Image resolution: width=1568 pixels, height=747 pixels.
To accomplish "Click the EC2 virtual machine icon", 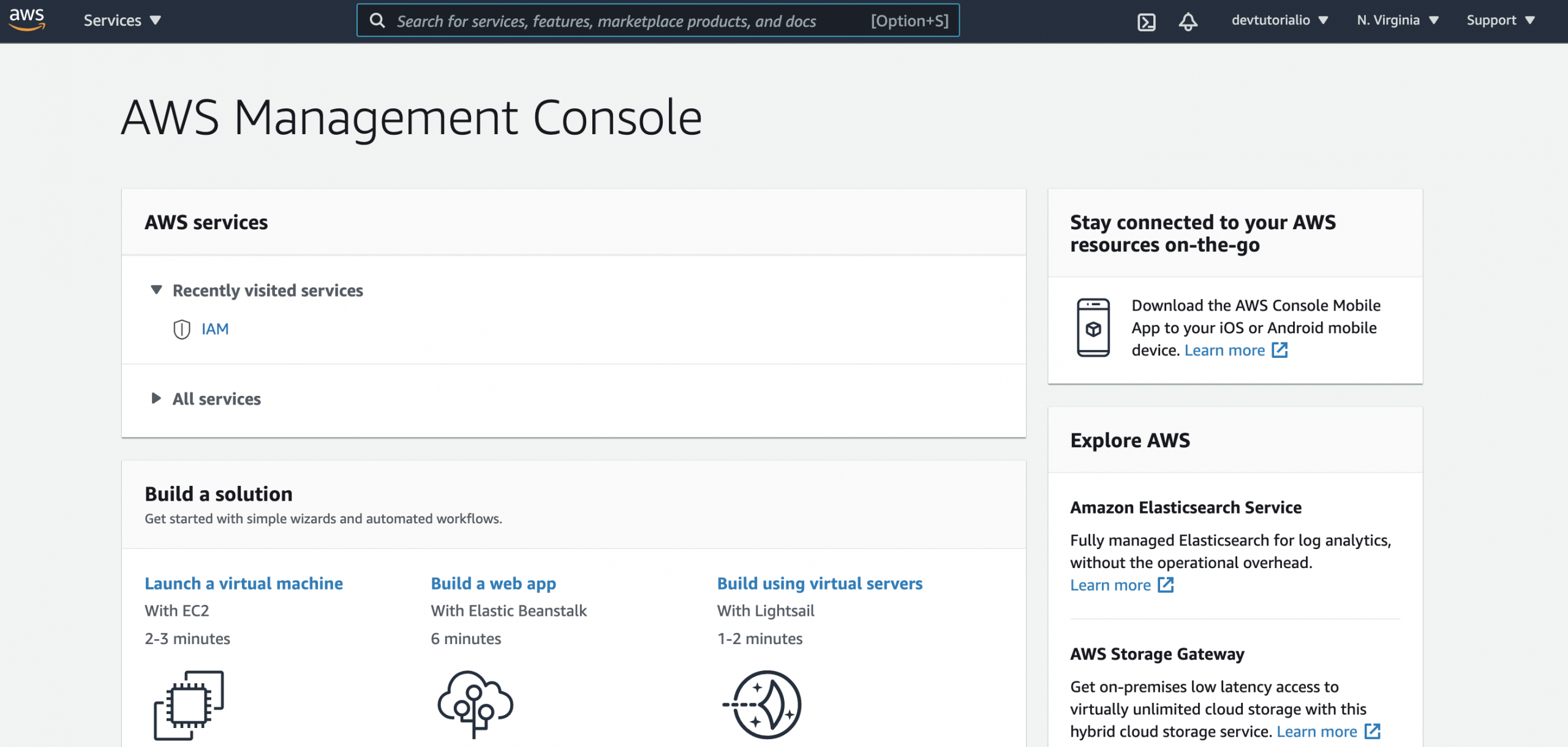I will pos(189,705).
